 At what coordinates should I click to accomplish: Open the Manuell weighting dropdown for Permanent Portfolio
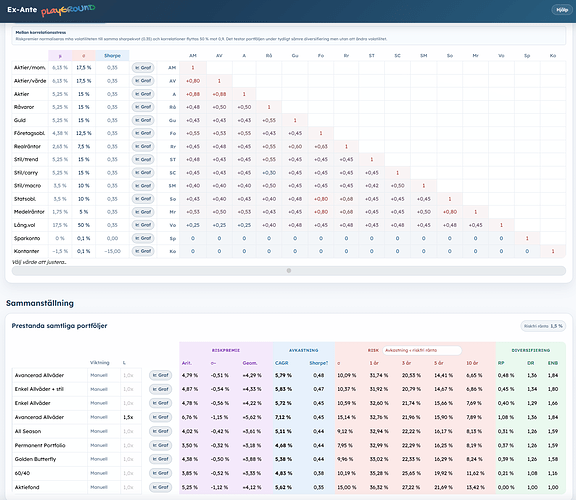tap(99, 445)
